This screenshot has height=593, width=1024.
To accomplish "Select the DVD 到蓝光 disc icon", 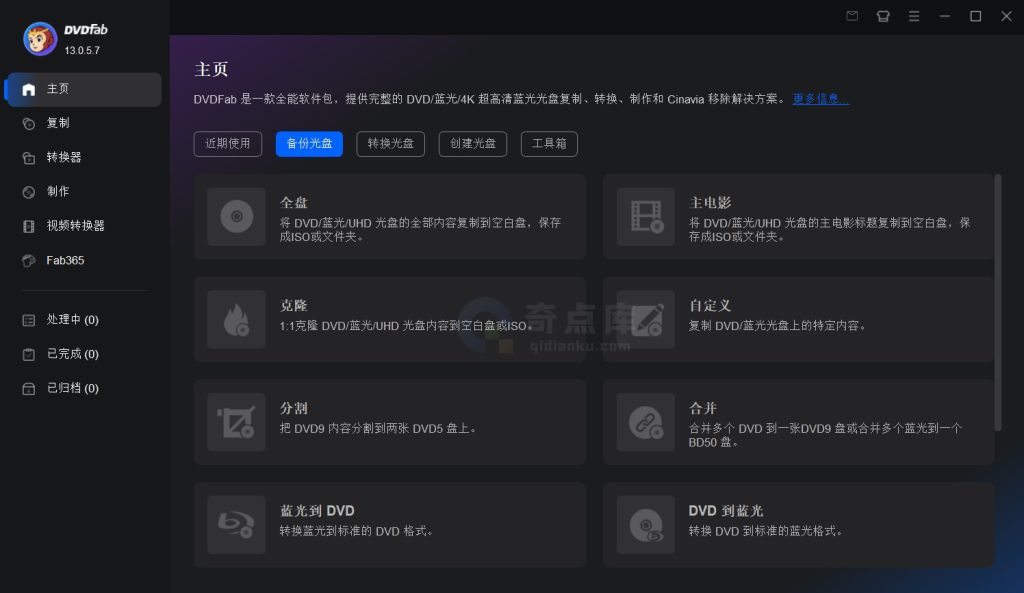I will pyautogui.click(x=645, y=525).
